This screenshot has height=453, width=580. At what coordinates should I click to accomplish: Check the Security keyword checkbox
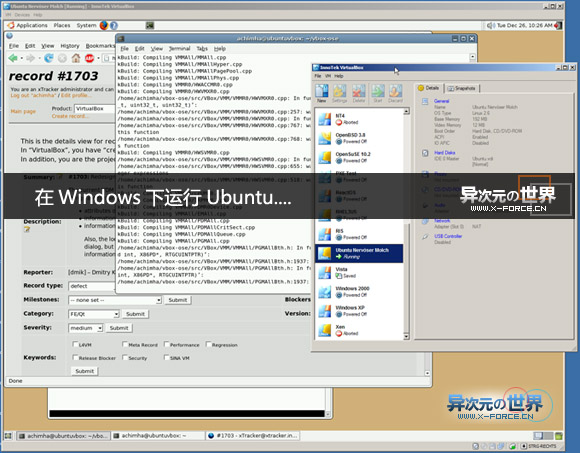[125, 358]
